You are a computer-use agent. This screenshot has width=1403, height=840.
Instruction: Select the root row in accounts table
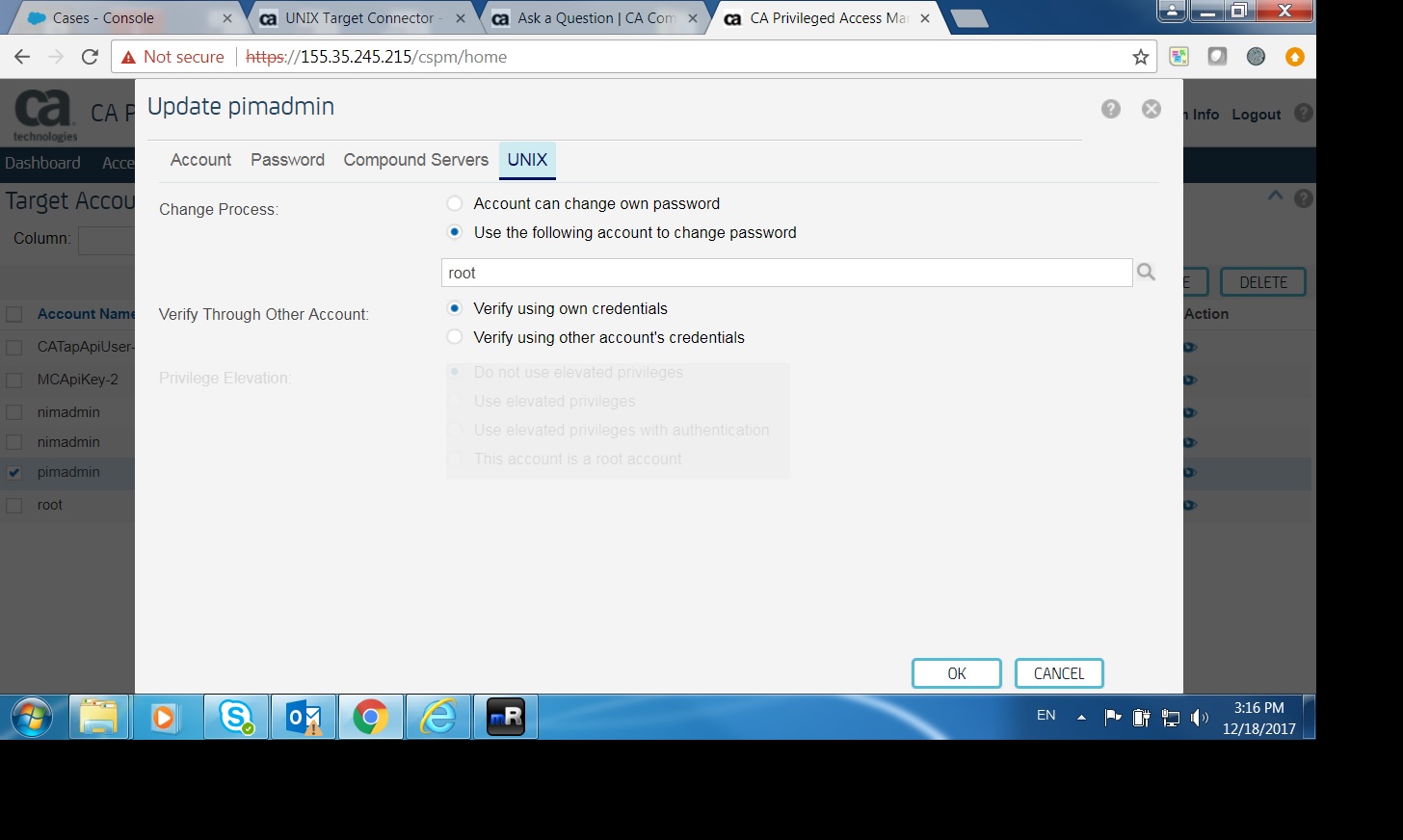pyautogui.click(x=49, y=505)
